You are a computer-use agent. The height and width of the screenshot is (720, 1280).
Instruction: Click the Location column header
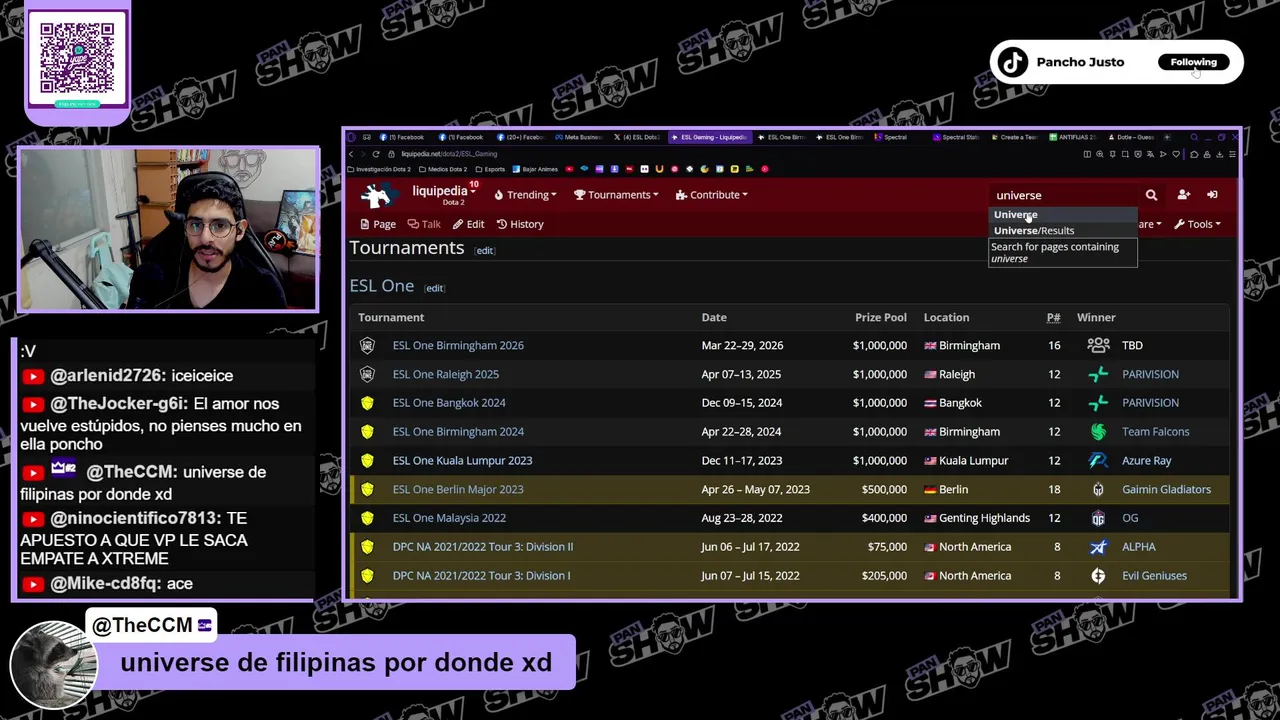(946, 318)
